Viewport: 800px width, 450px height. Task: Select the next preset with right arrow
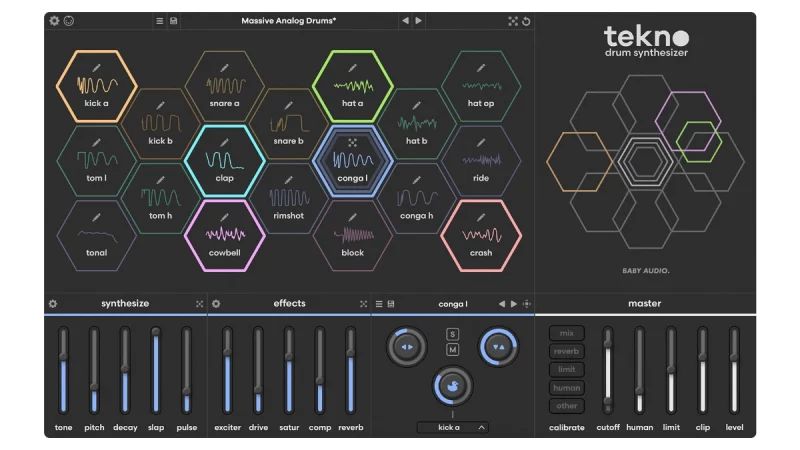(x=418, y=20)
